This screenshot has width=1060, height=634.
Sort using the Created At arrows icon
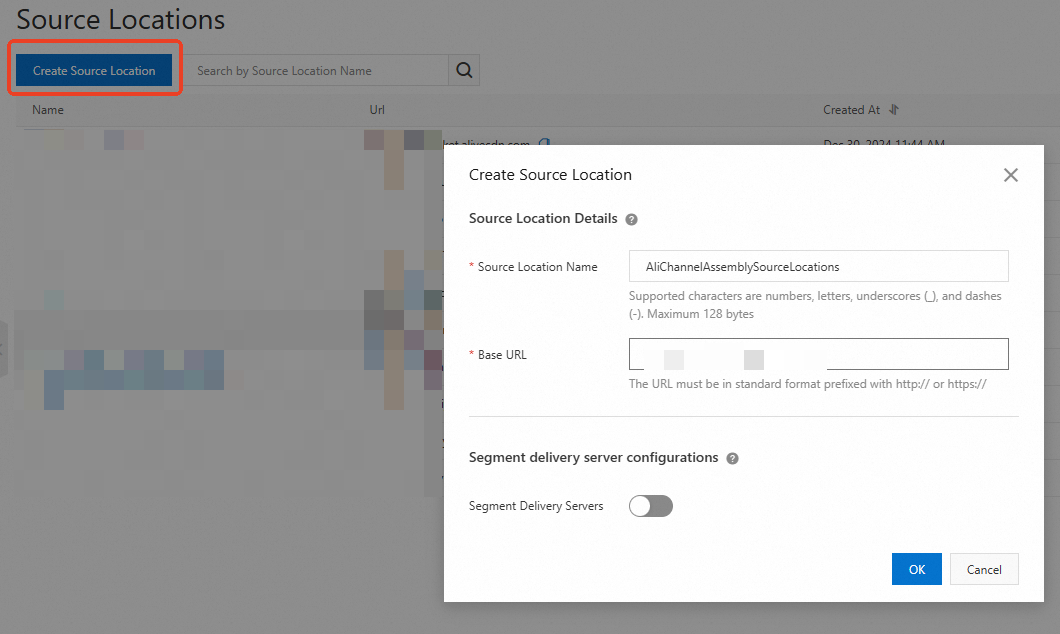tap(894, 110)
